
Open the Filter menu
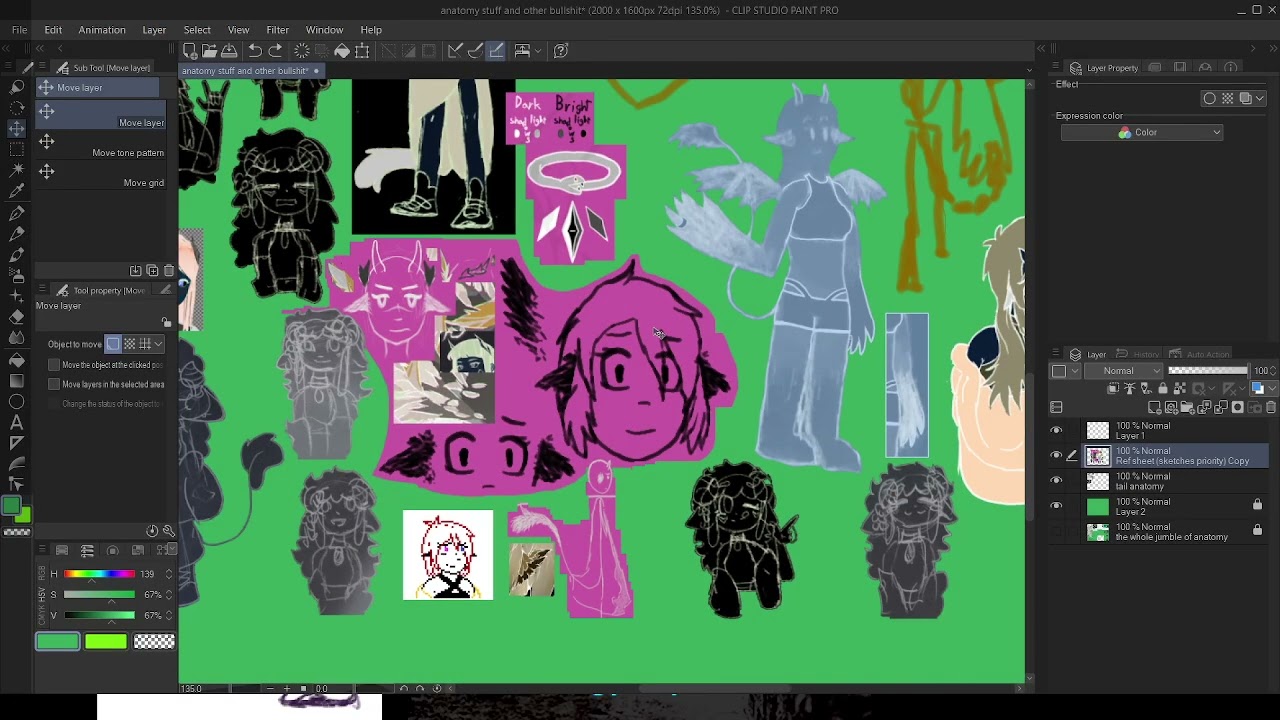(278, 30)
